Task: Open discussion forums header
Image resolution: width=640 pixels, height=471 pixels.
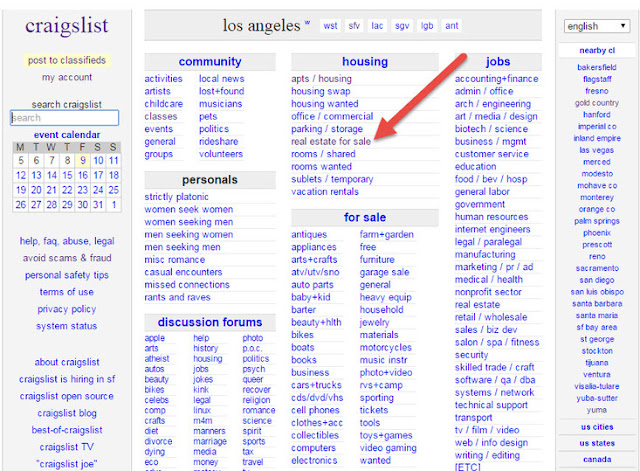Action: [x=210, y=322]
